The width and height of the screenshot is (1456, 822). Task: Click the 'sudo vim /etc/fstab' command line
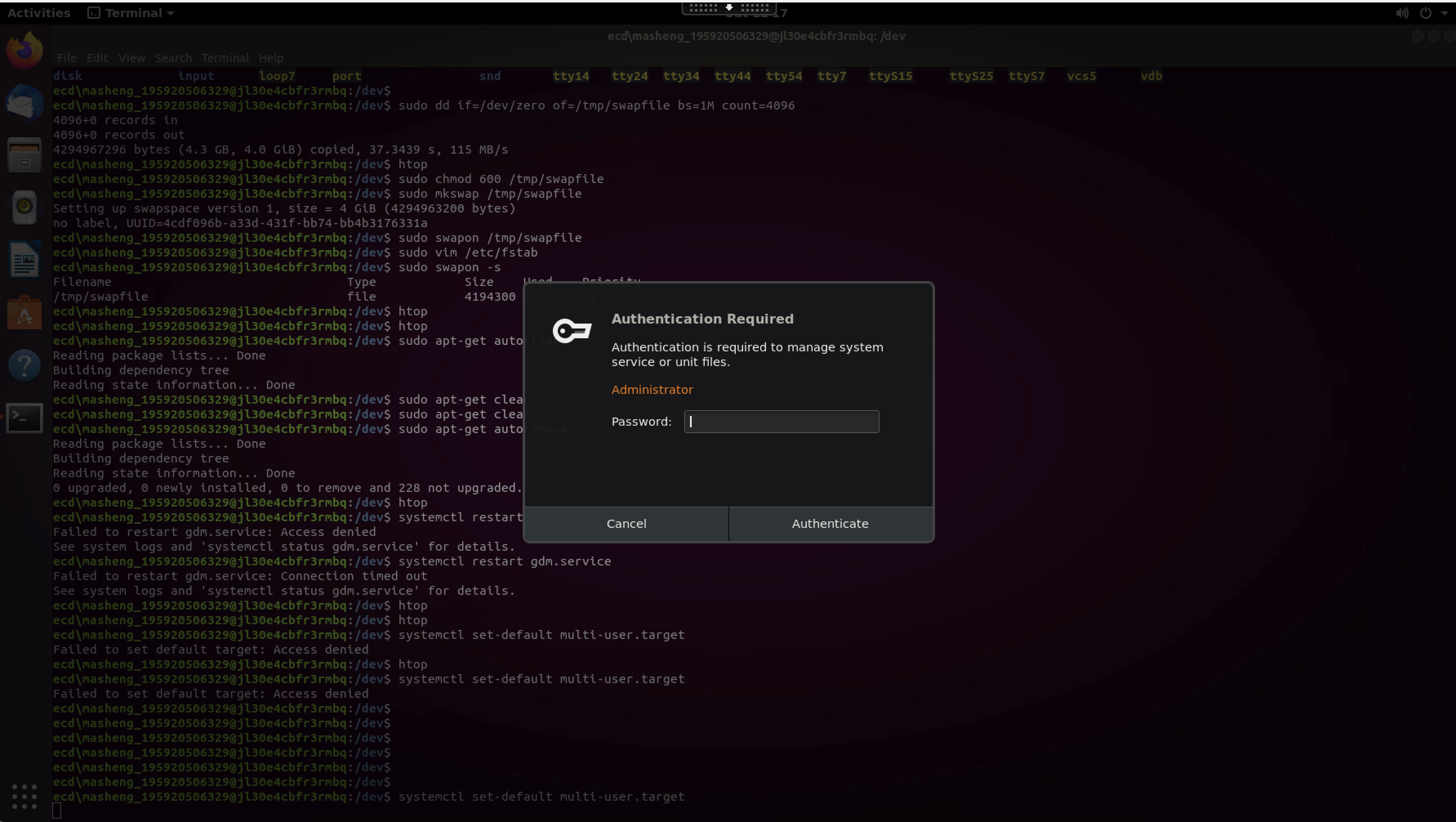click(468, 252)
